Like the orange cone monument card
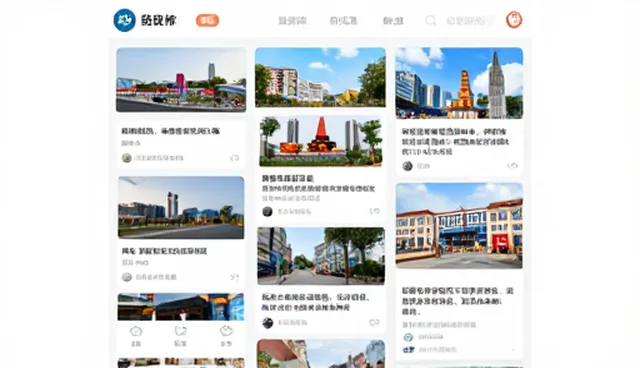Viewport: 640px width, 368px height. [x=374, y=211]
